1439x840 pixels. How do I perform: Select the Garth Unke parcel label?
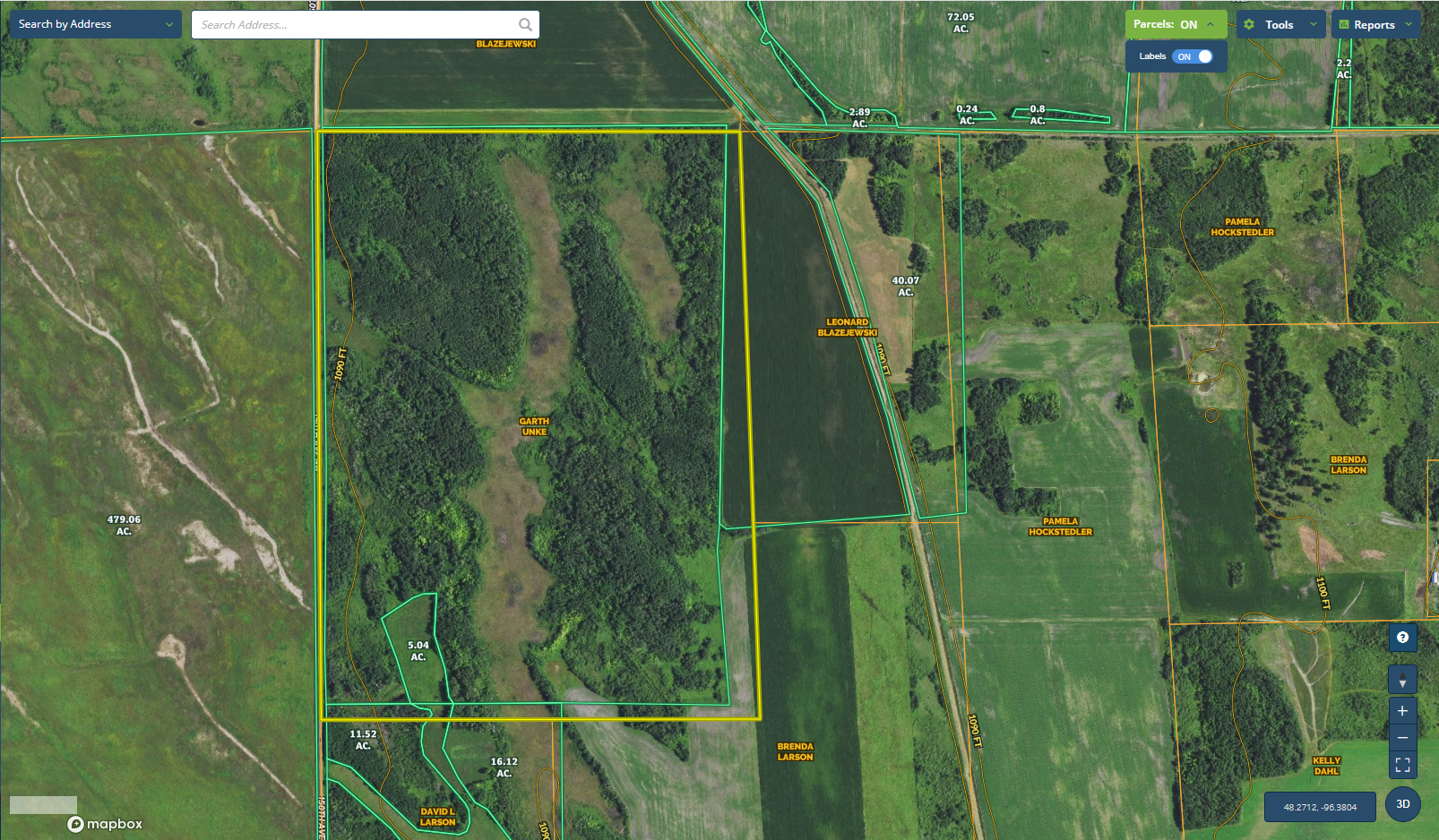tap(534, 426)
